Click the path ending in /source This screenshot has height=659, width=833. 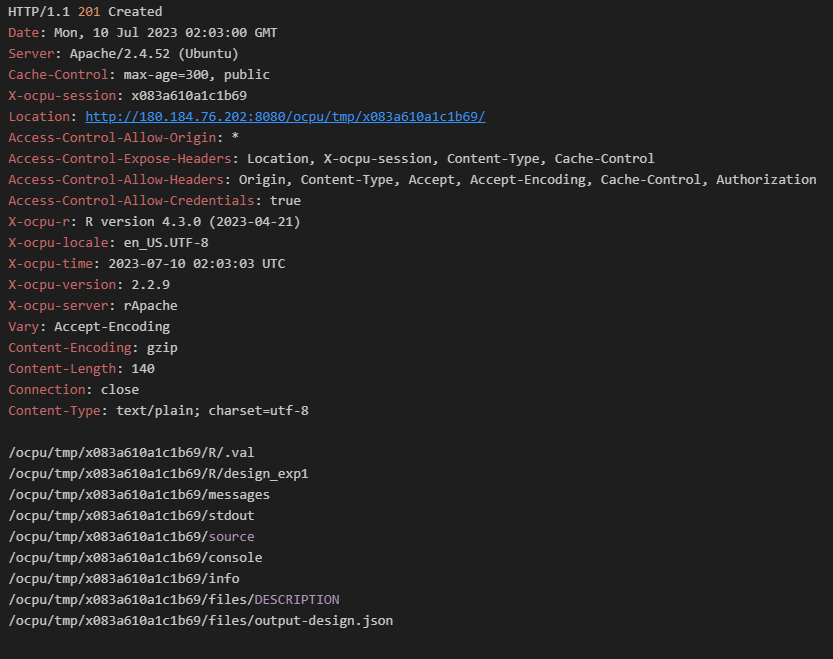[x=131, y=537]
